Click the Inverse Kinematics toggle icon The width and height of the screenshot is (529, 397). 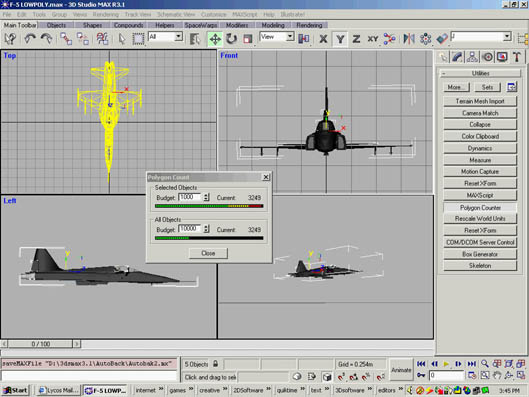389,39
